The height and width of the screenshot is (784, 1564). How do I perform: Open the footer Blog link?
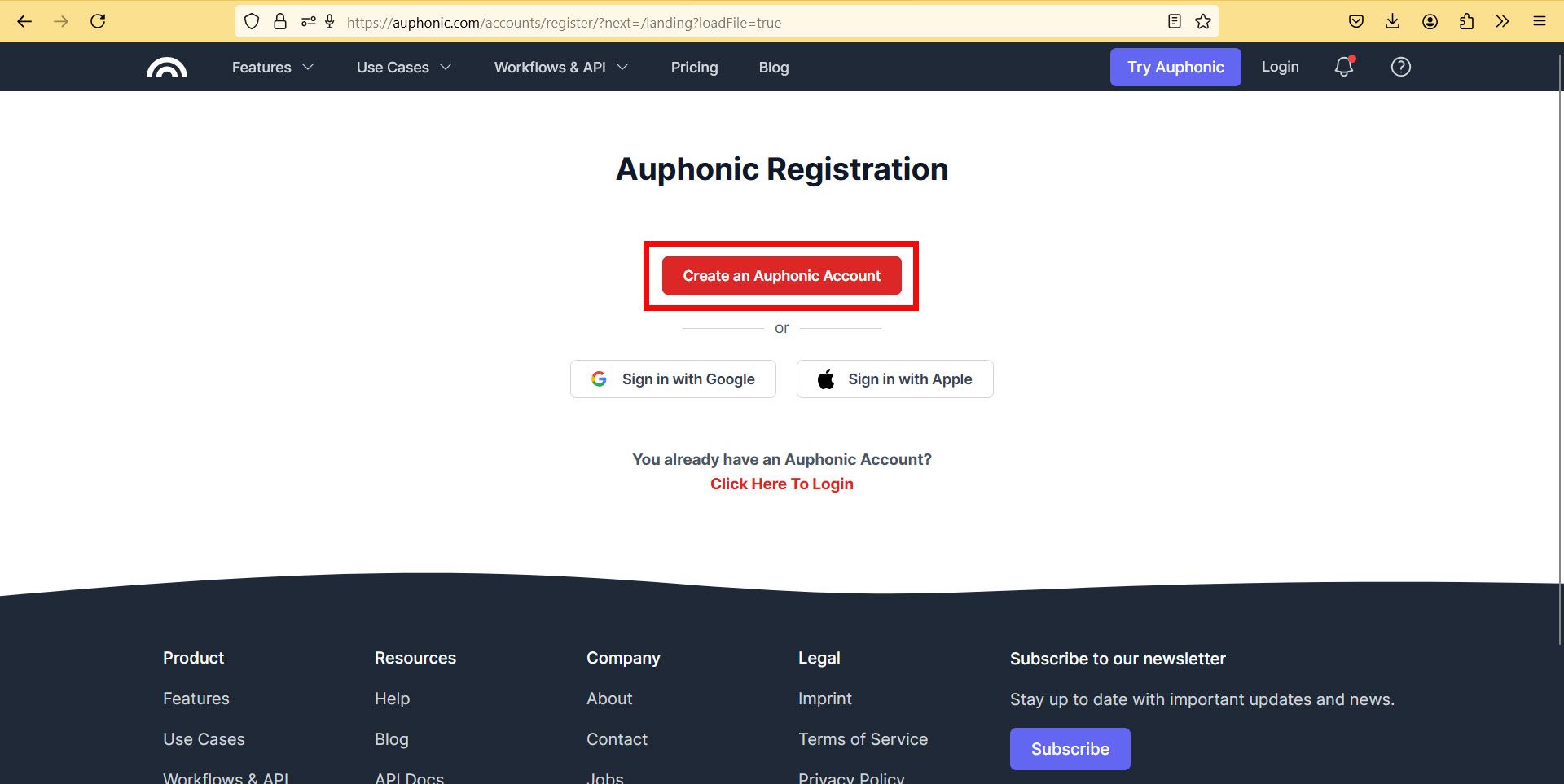[392, 739]
